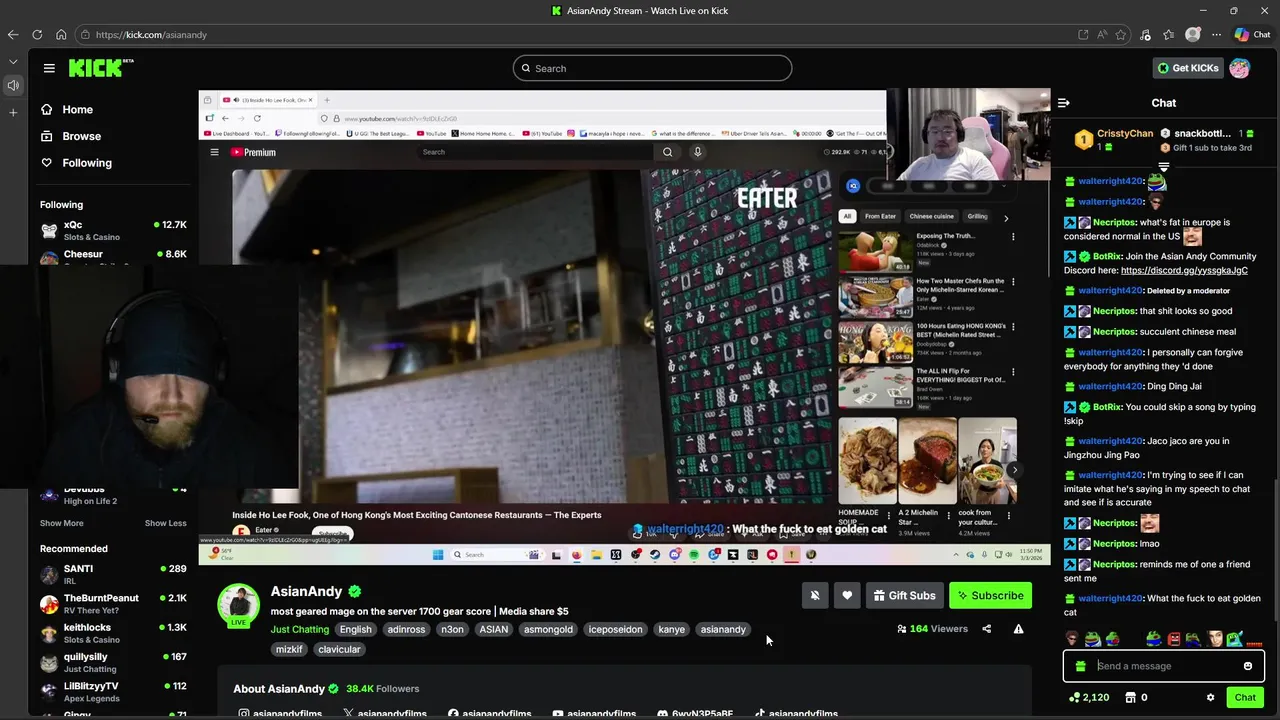Screen dimensions: 1280x720
Task: Open new tab with plus icon
Action: [13, 112]
